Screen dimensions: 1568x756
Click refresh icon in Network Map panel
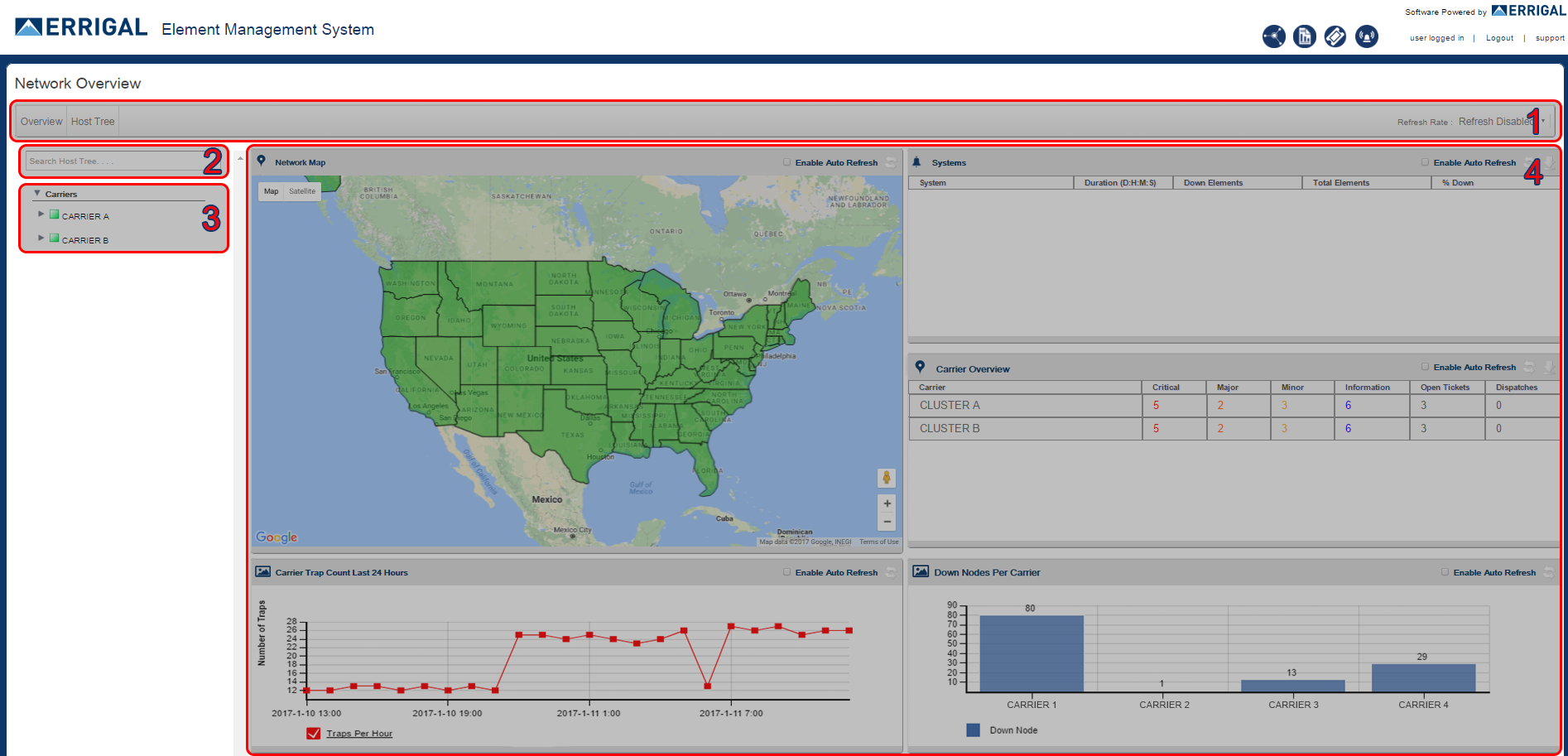891,163
